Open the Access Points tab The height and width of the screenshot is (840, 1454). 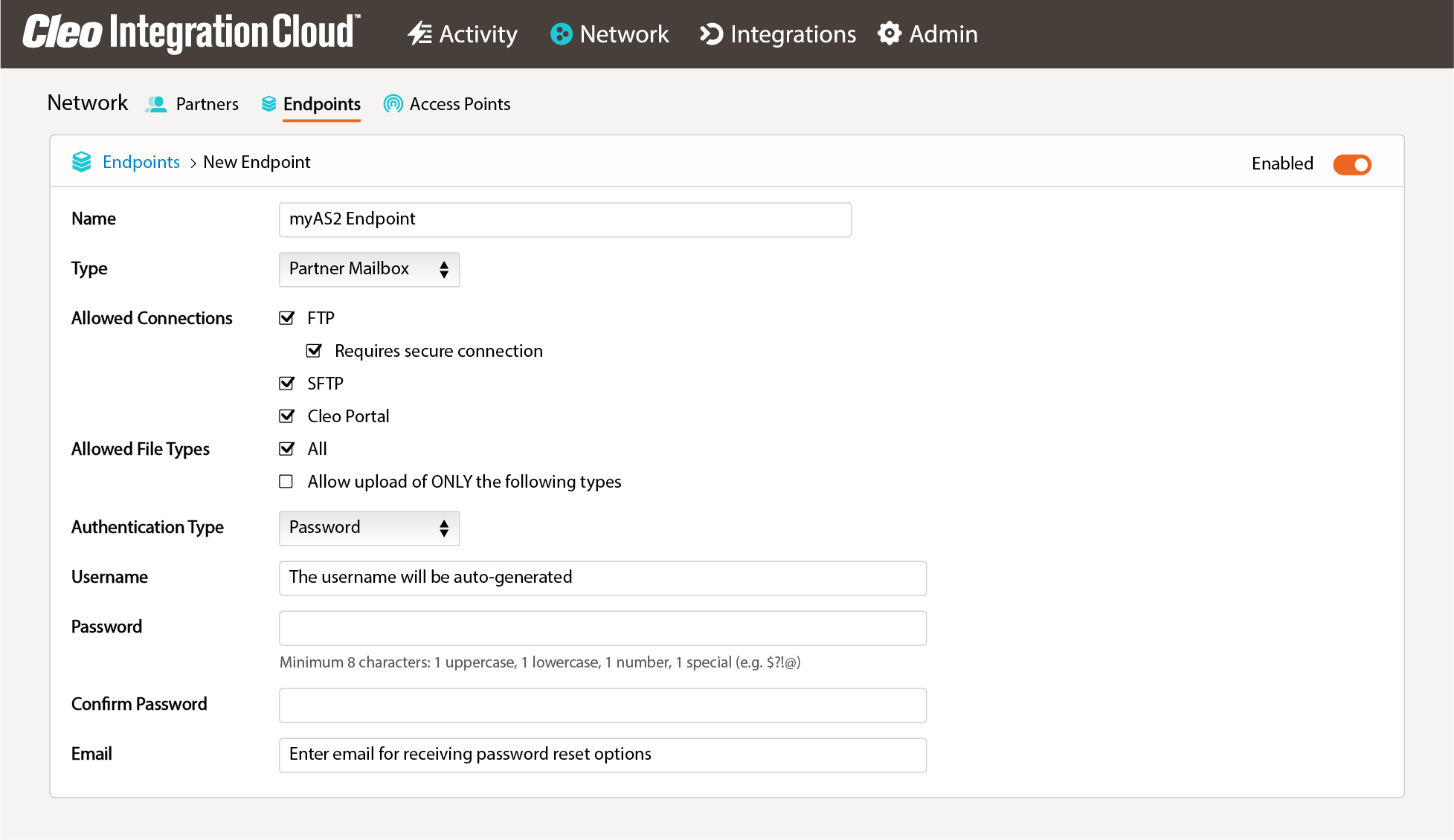coord(459,104)
